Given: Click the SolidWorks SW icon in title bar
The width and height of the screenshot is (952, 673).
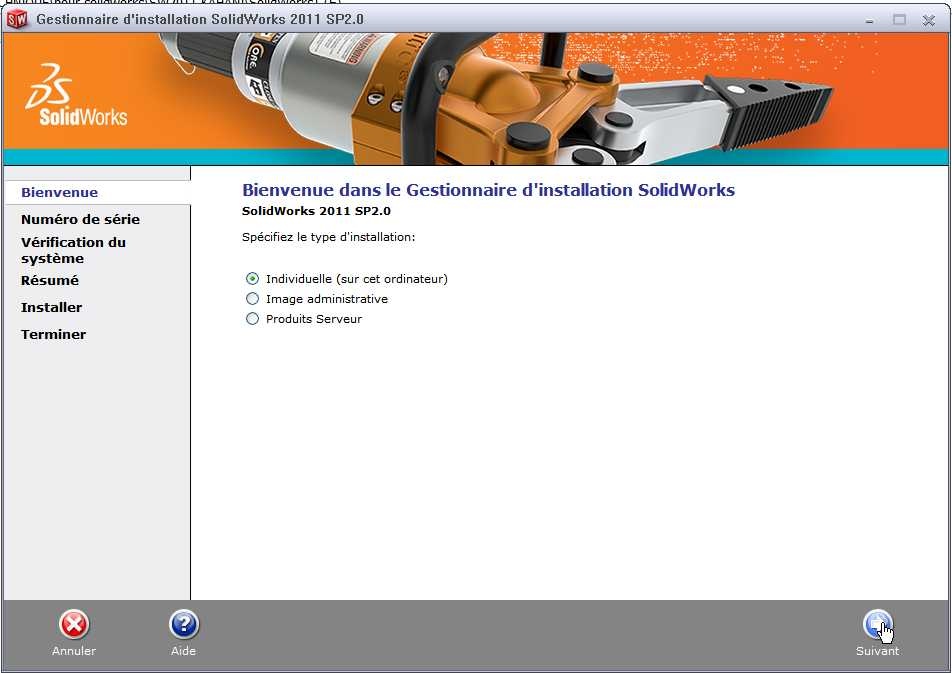Looking at the screenshot, I should click(16, 19).
